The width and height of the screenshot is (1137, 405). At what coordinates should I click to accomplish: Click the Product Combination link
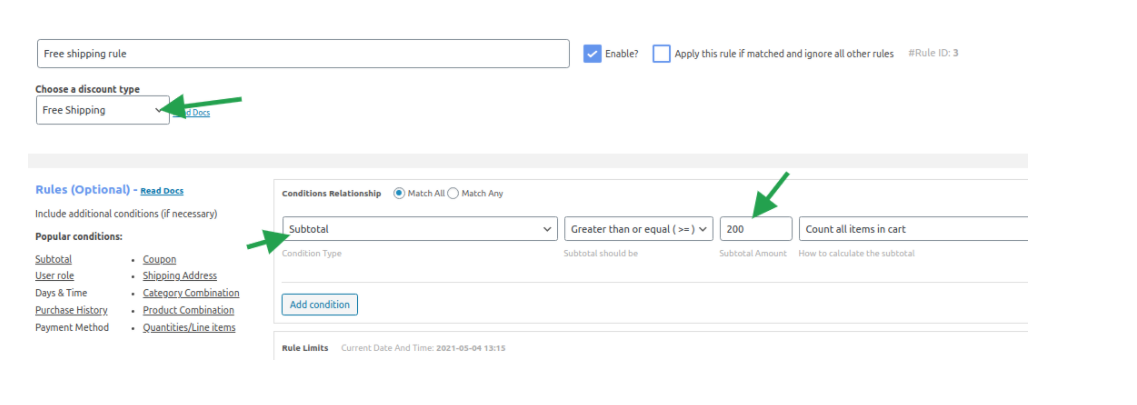tap(188, 310)
